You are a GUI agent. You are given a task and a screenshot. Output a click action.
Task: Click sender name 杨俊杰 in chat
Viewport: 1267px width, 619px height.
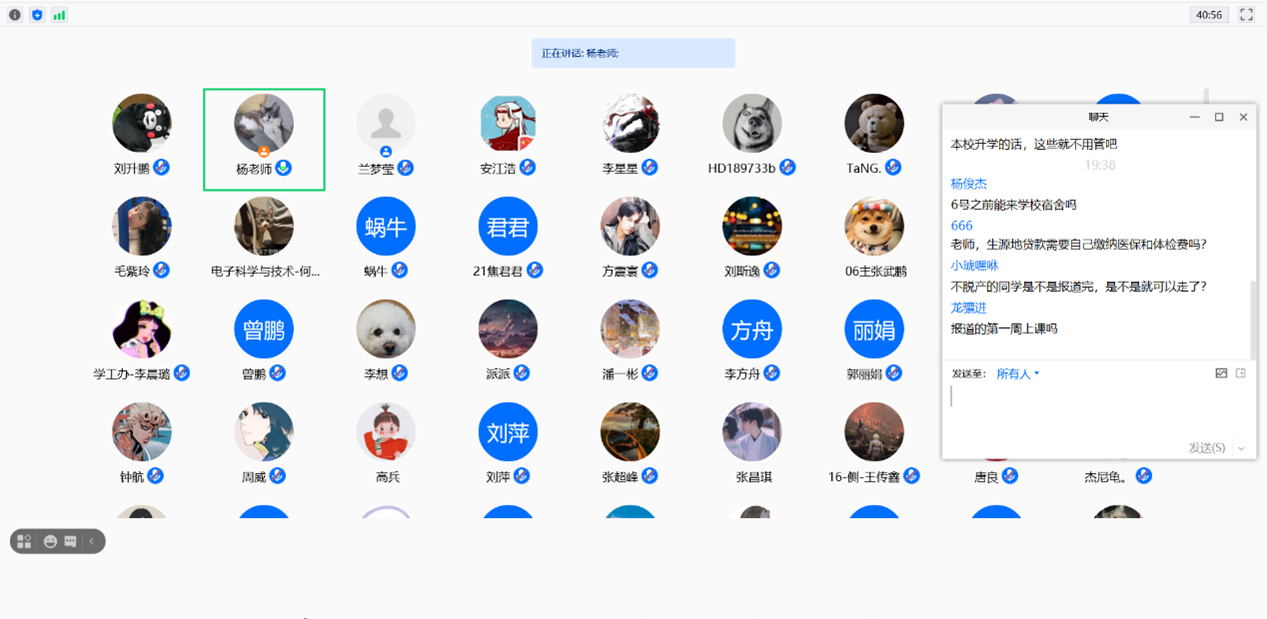[x=969, y=184]
